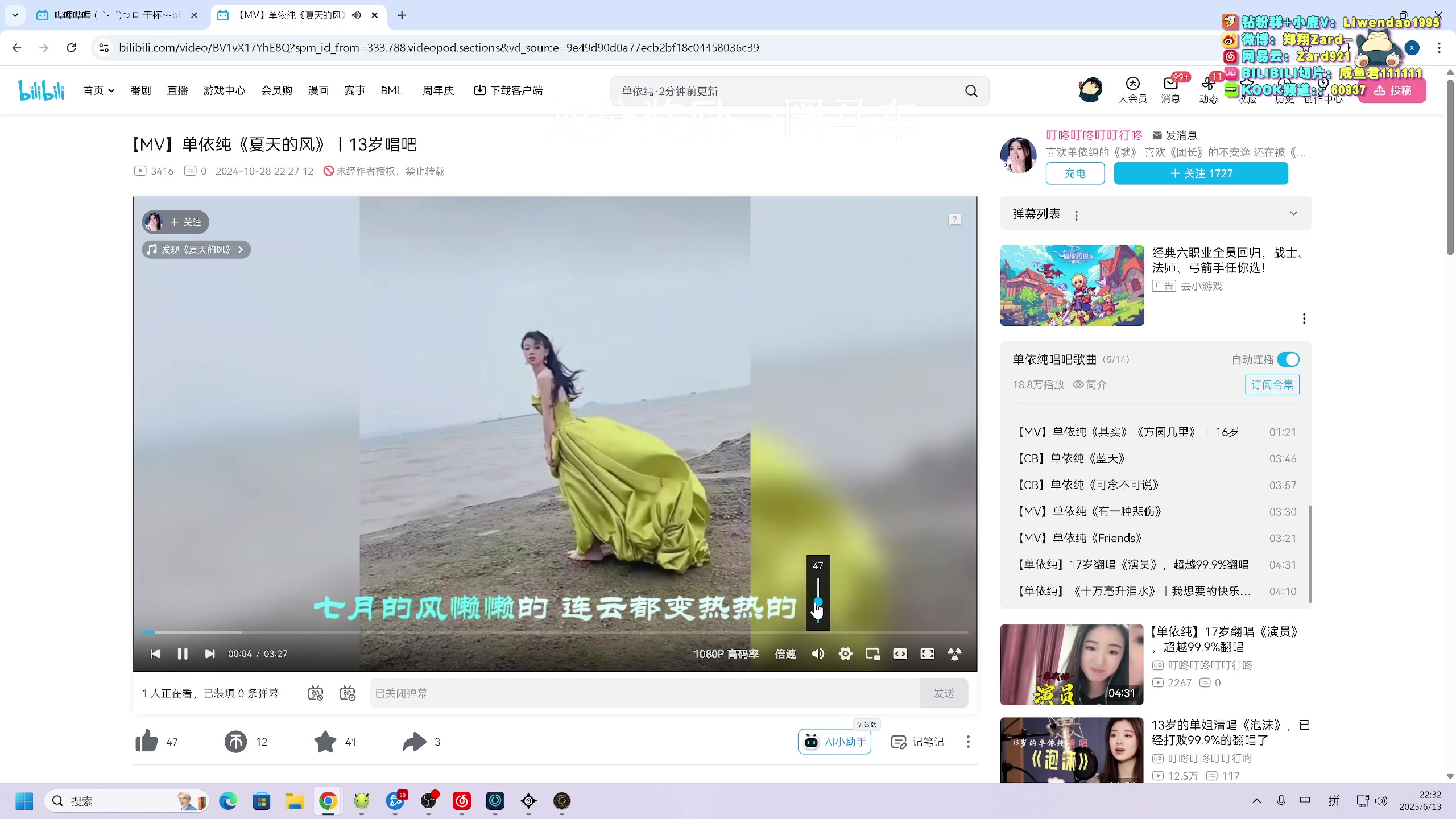Show hidden system tray icons
This screenshot has width=1456, height=819.
(x=1256, y=801)
